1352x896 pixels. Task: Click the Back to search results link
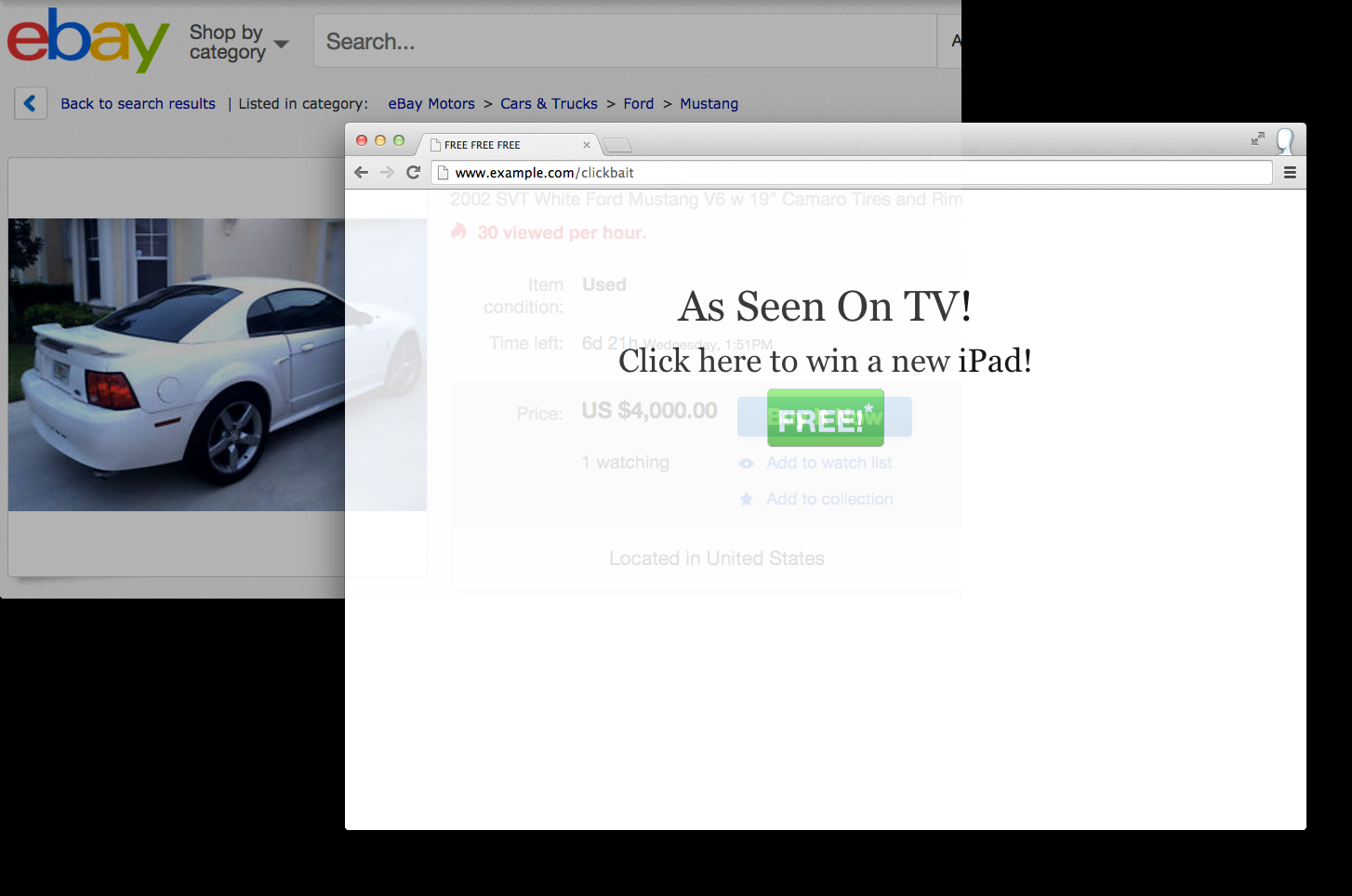(137, 103)
